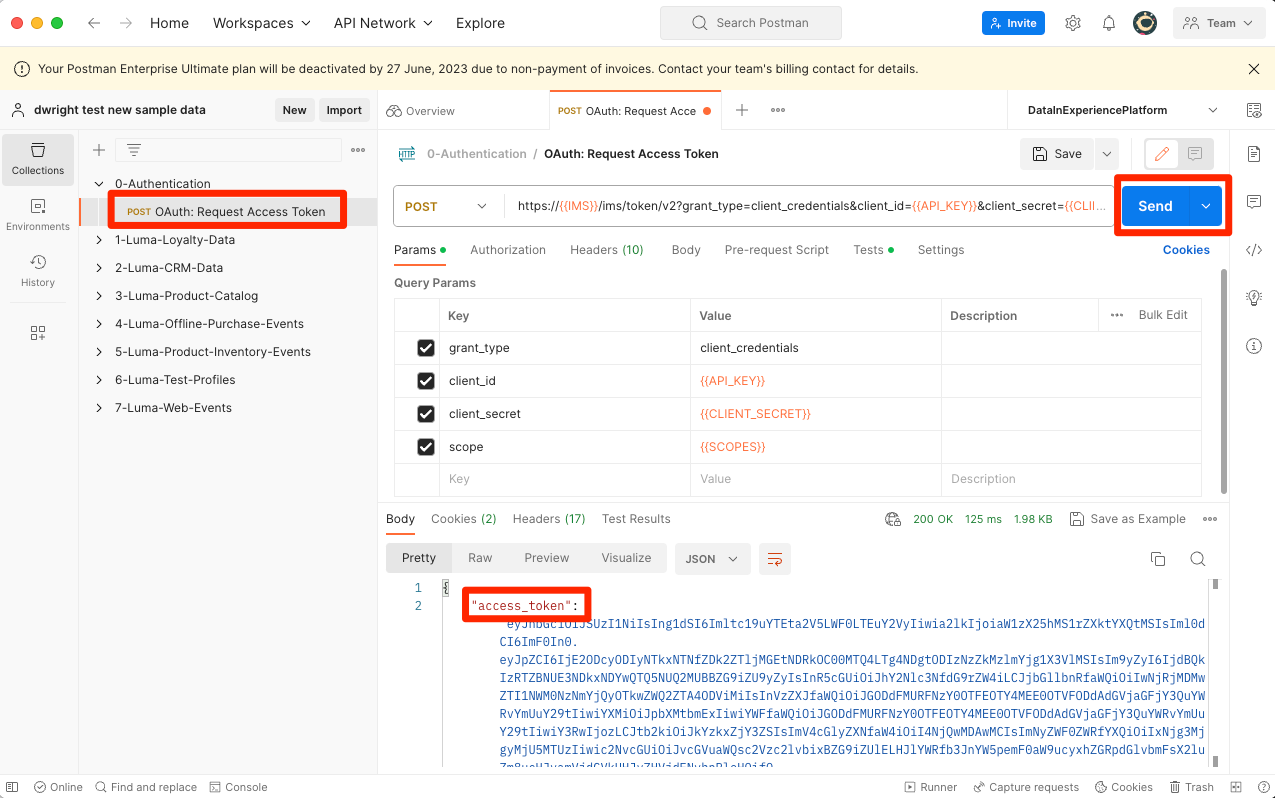The width and height of the screenshot is (1275, 798).
Task: Open Bulk Edit for parameters
Action: coord(1163,315)
